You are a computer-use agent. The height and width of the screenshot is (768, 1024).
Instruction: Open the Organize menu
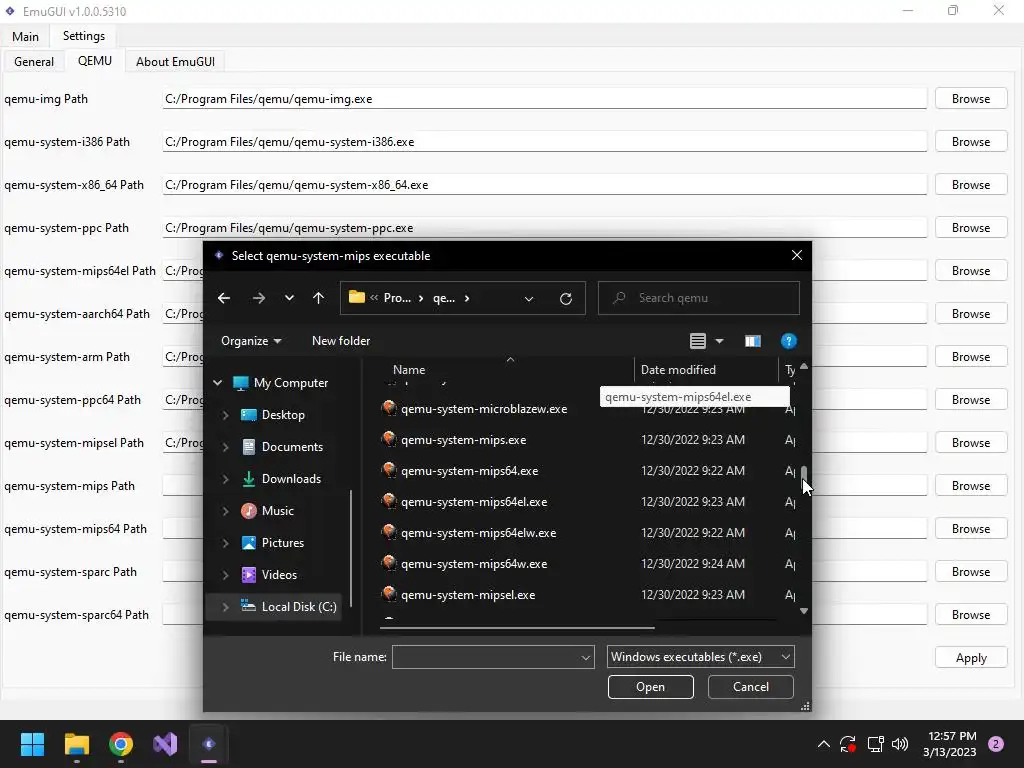tap(251, 341)
